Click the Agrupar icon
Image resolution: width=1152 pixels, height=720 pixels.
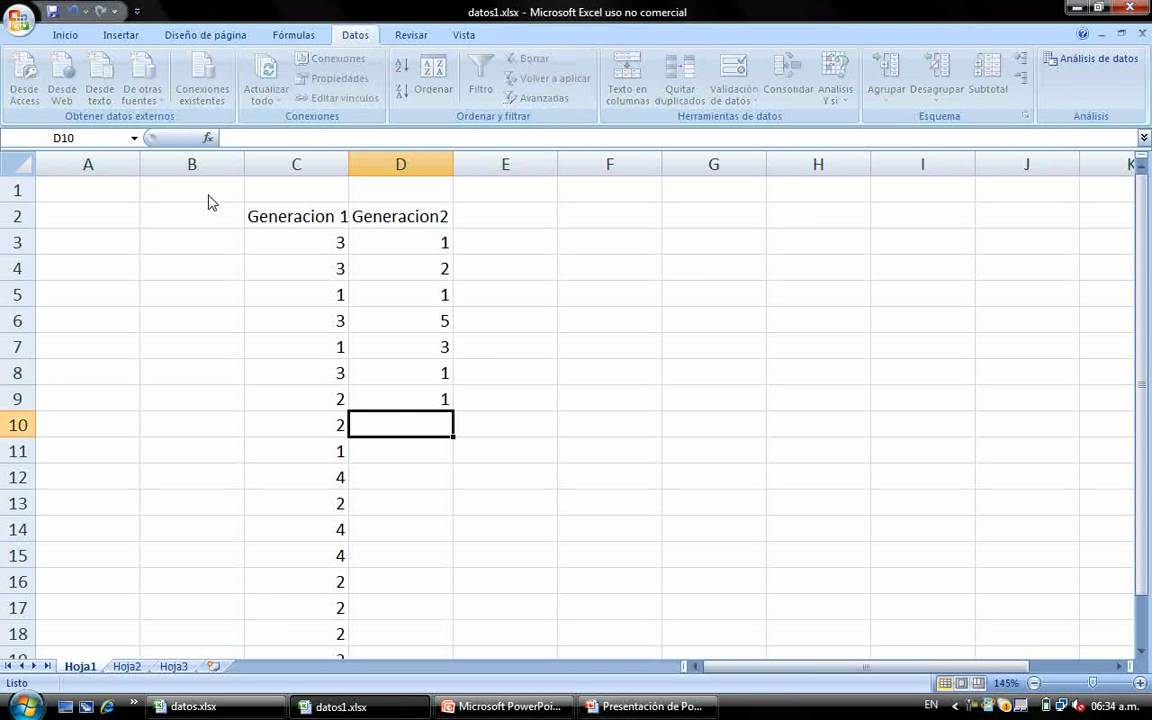886,76
